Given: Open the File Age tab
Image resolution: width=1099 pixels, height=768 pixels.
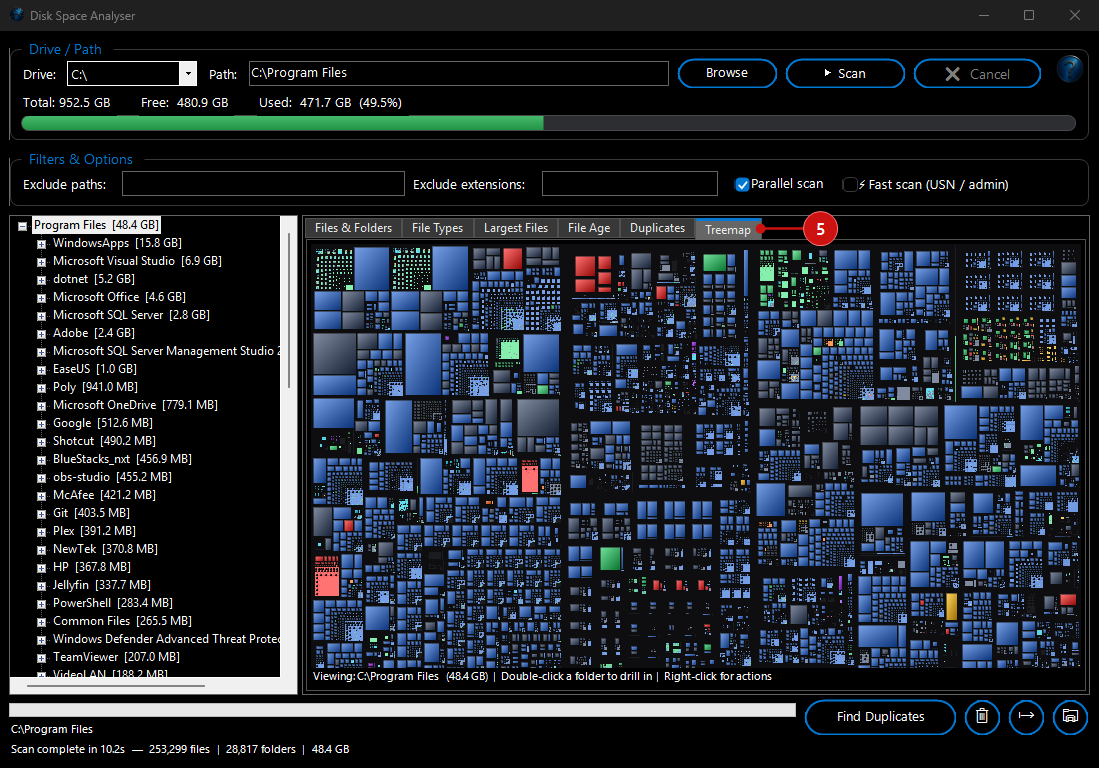Looking at the screenshot, I should pyautogui.click(x=589, y=228).
